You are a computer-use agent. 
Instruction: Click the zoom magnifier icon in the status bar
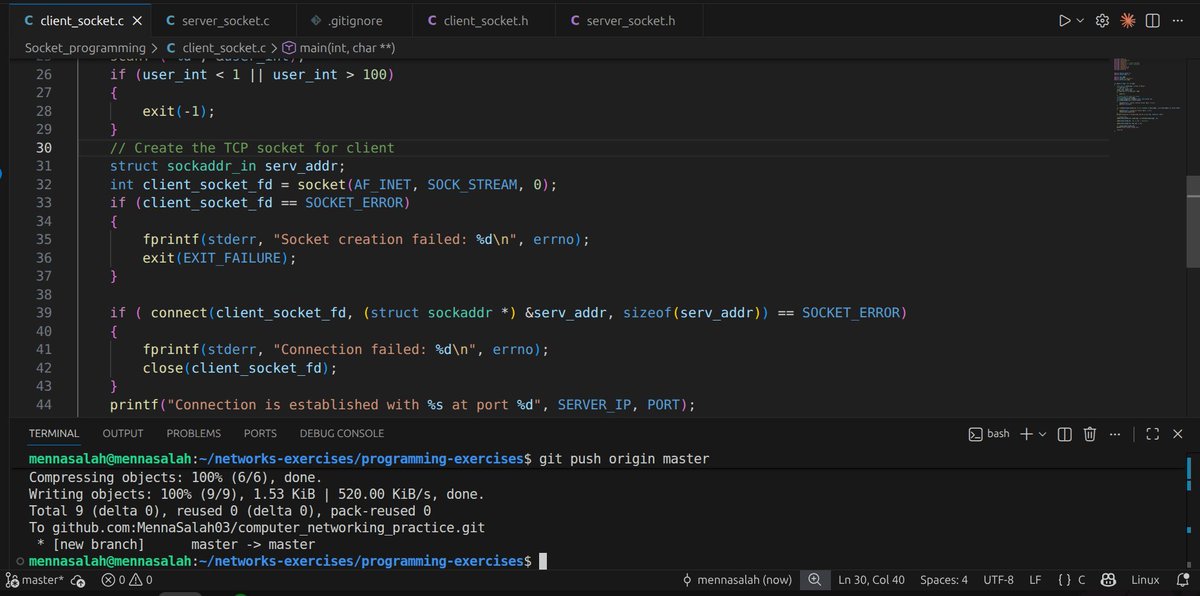(814, 580)
